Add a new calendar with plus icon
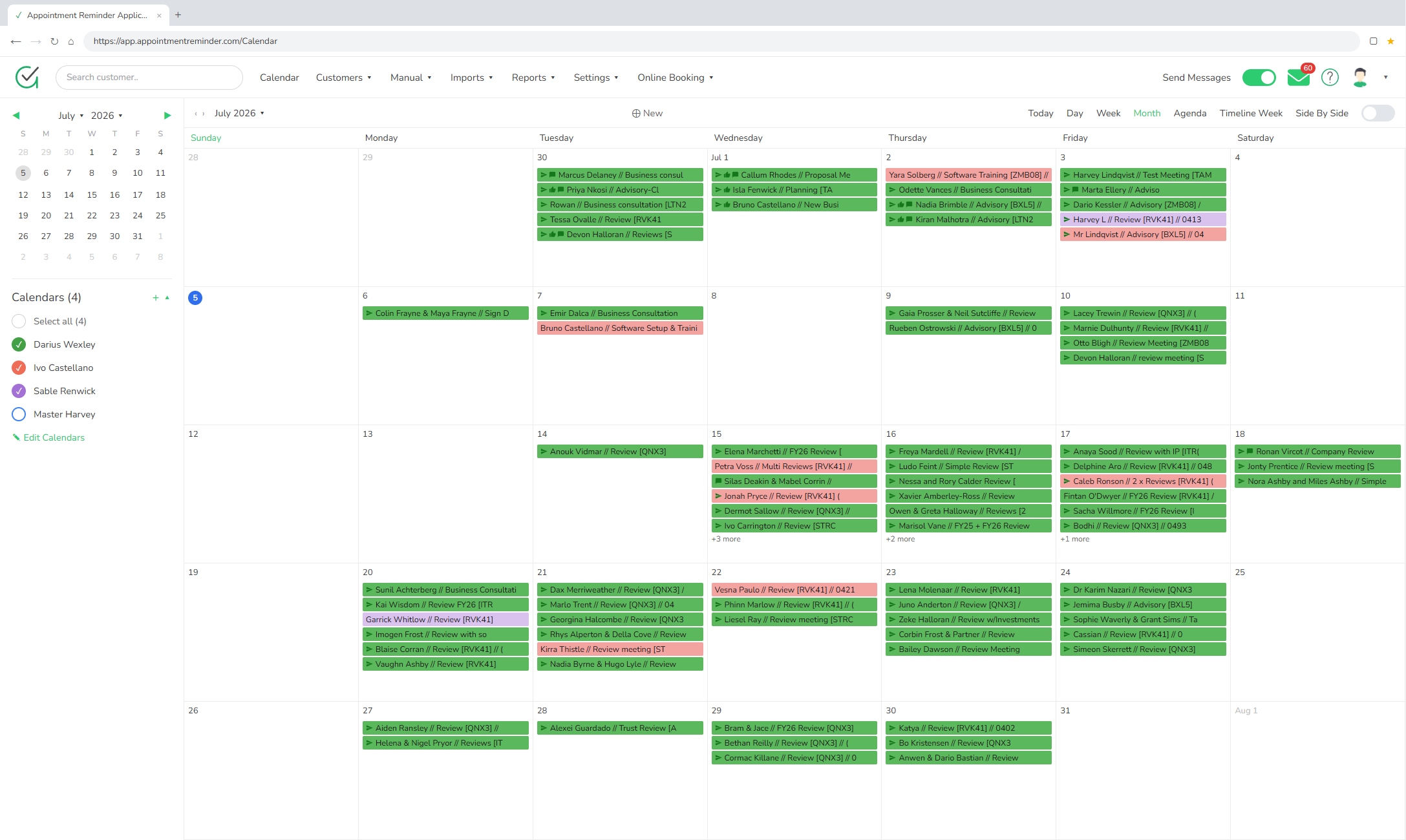 (x=156, y=298)
